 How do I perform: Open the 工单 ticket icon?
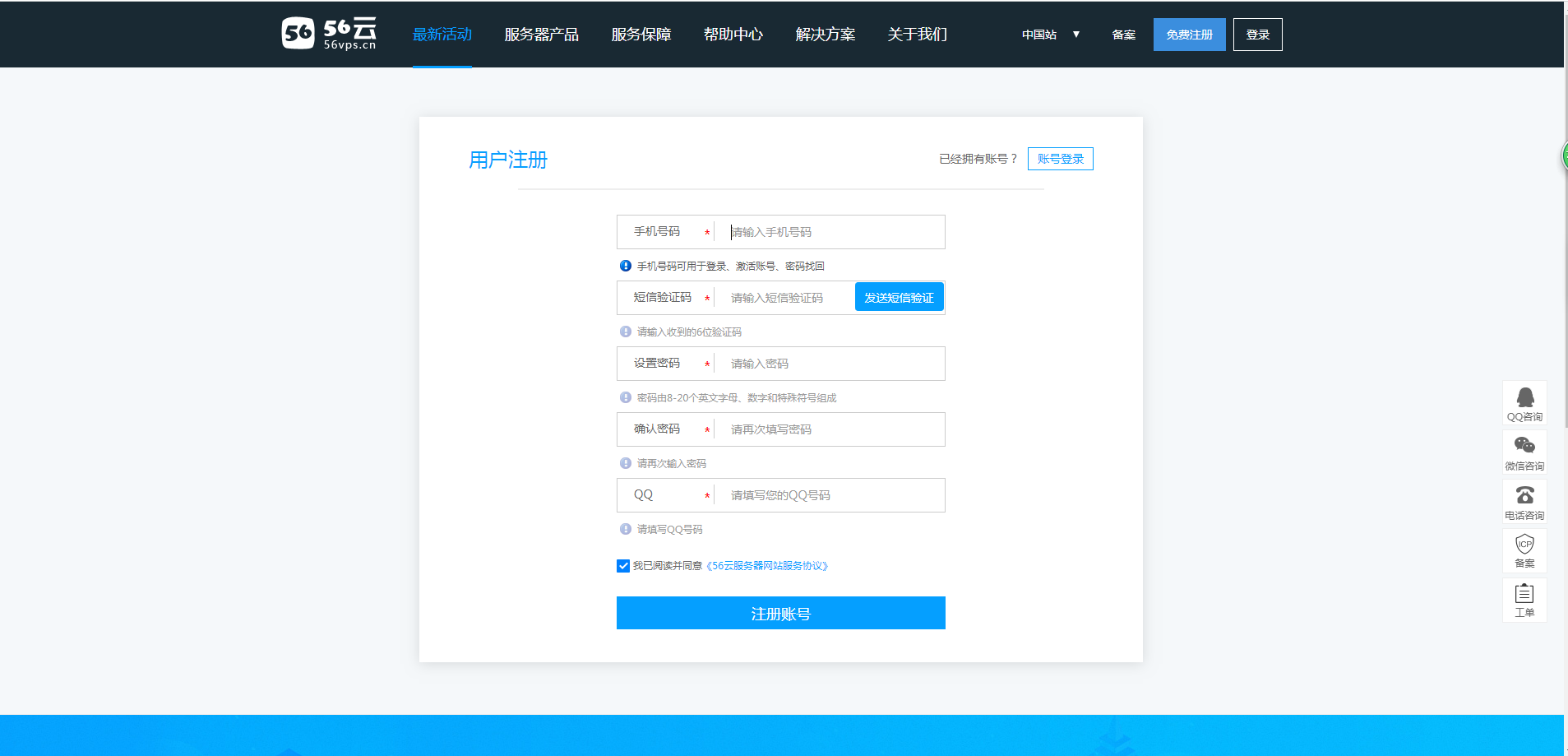pyautogui.click(x=1524, y=600)
